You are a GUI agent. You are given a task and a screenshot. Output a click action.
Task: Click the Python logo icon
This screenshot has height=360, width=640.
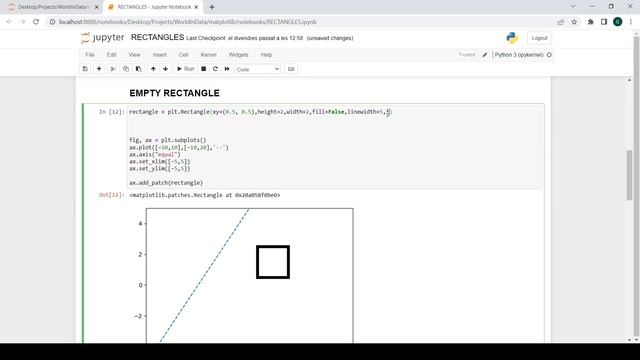[512, 38]
